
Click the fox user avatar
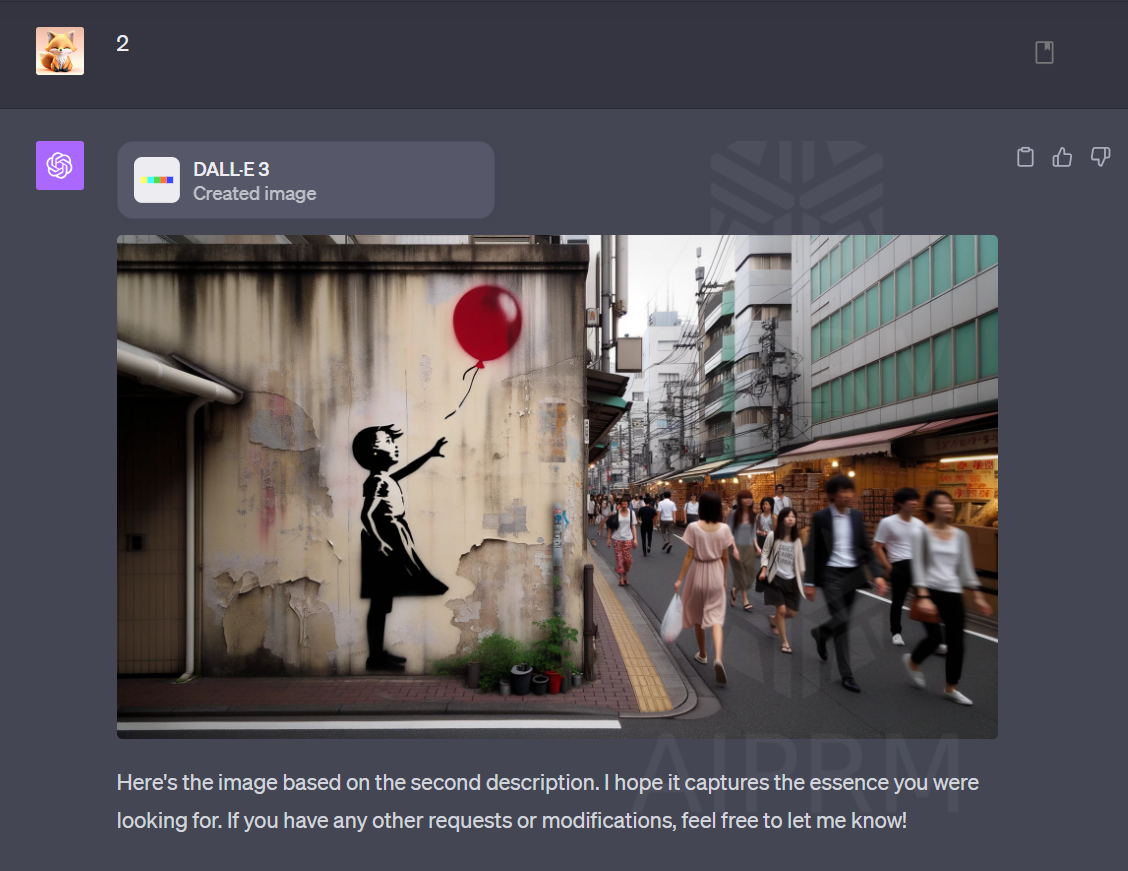point(60,51)
